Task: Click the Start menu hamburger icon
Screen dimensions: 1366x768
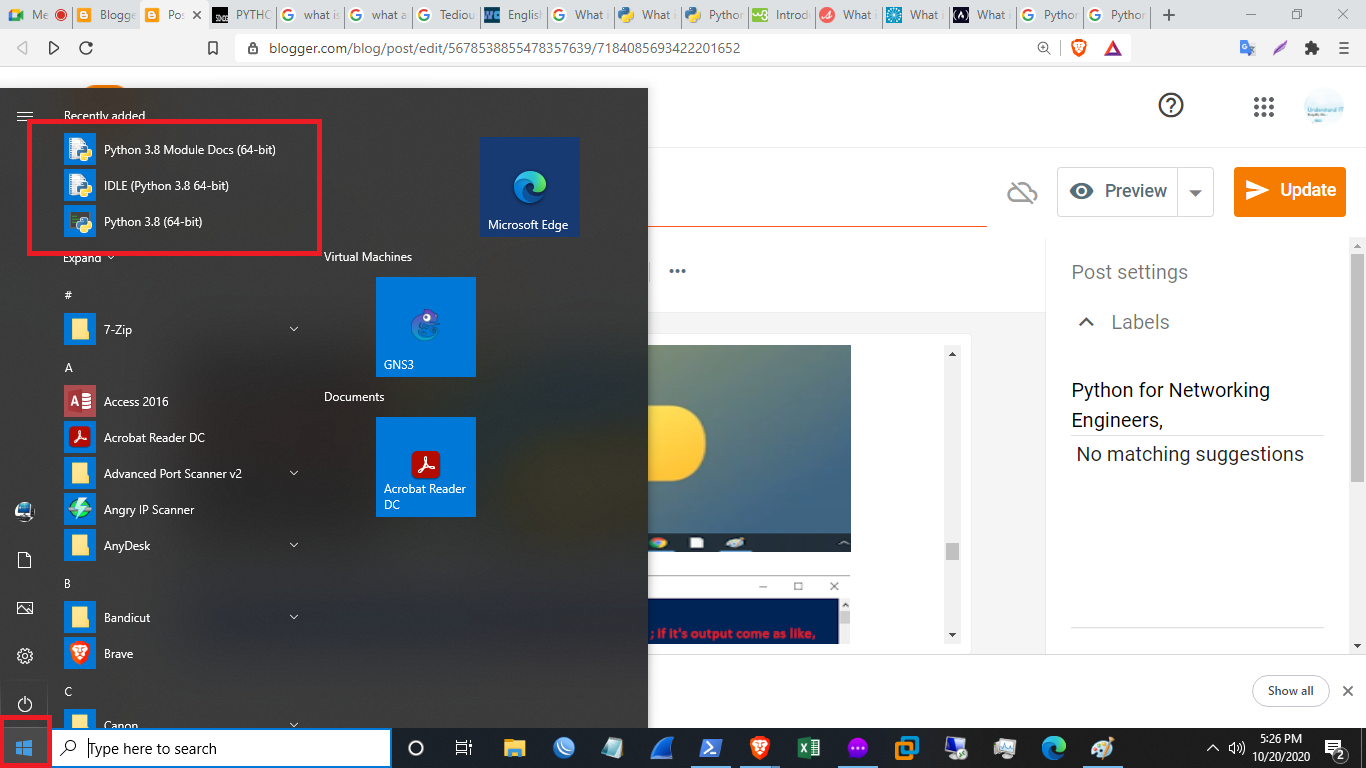Action: click(25, 116)
